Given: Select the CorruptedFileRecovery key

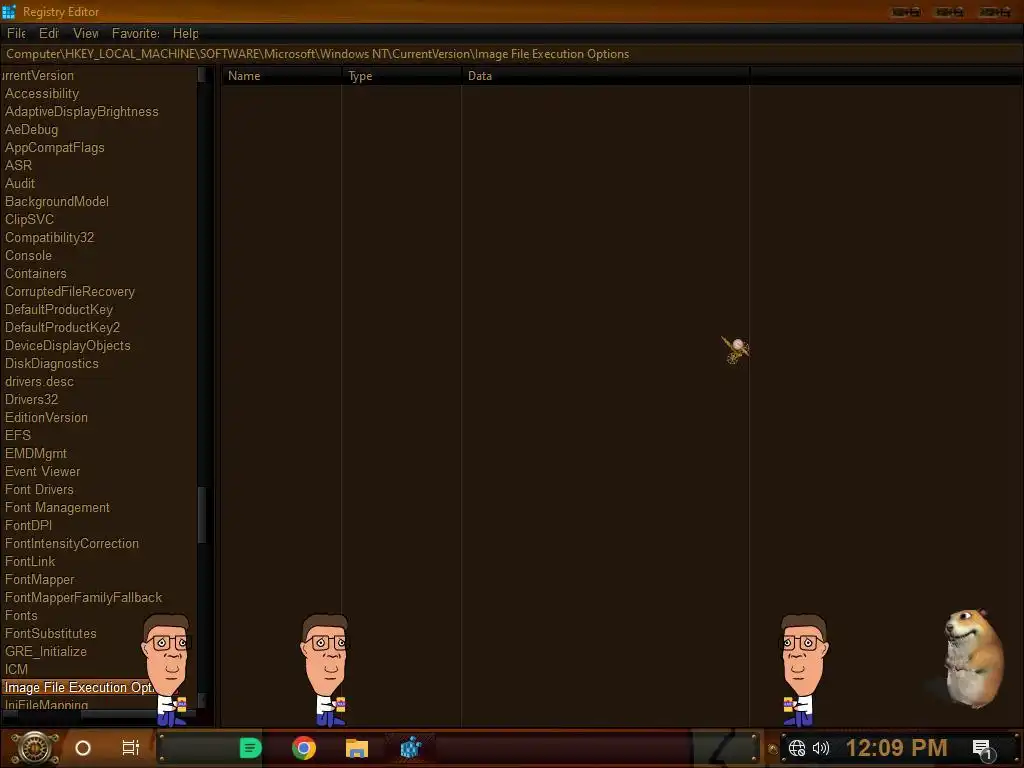Looking at the screenshot, I should [x=70, y=291].
